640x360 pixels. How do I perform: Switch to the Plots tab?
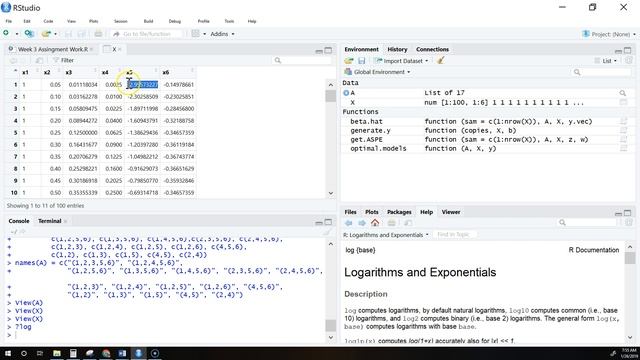coord(371,212)
